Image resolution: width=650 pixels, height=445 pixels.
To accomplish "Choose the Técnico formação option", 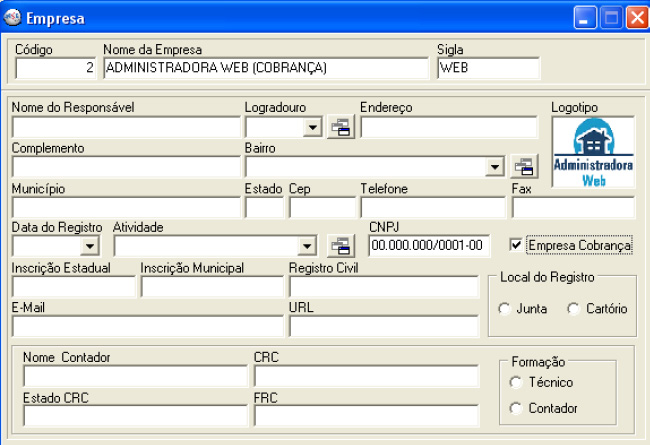I will [516, 382].
